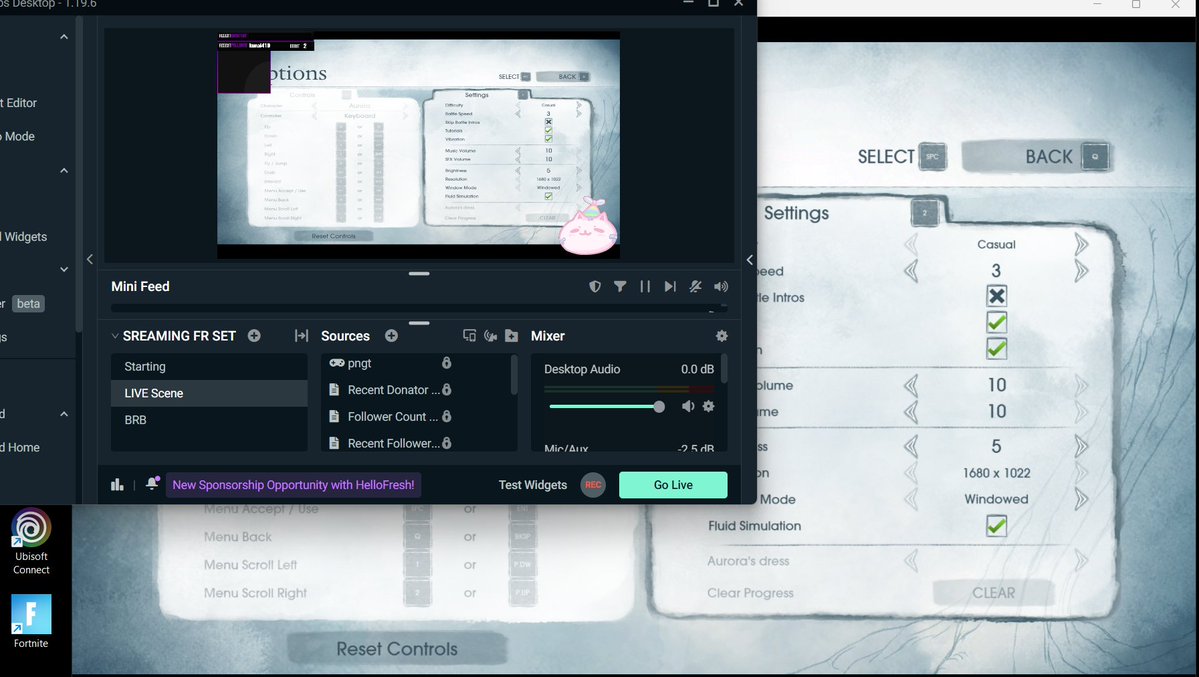Image resolution: width=1199 pixels, height=677 pixels.
Task: Add a source folder
Action: (x=512, y=336)
